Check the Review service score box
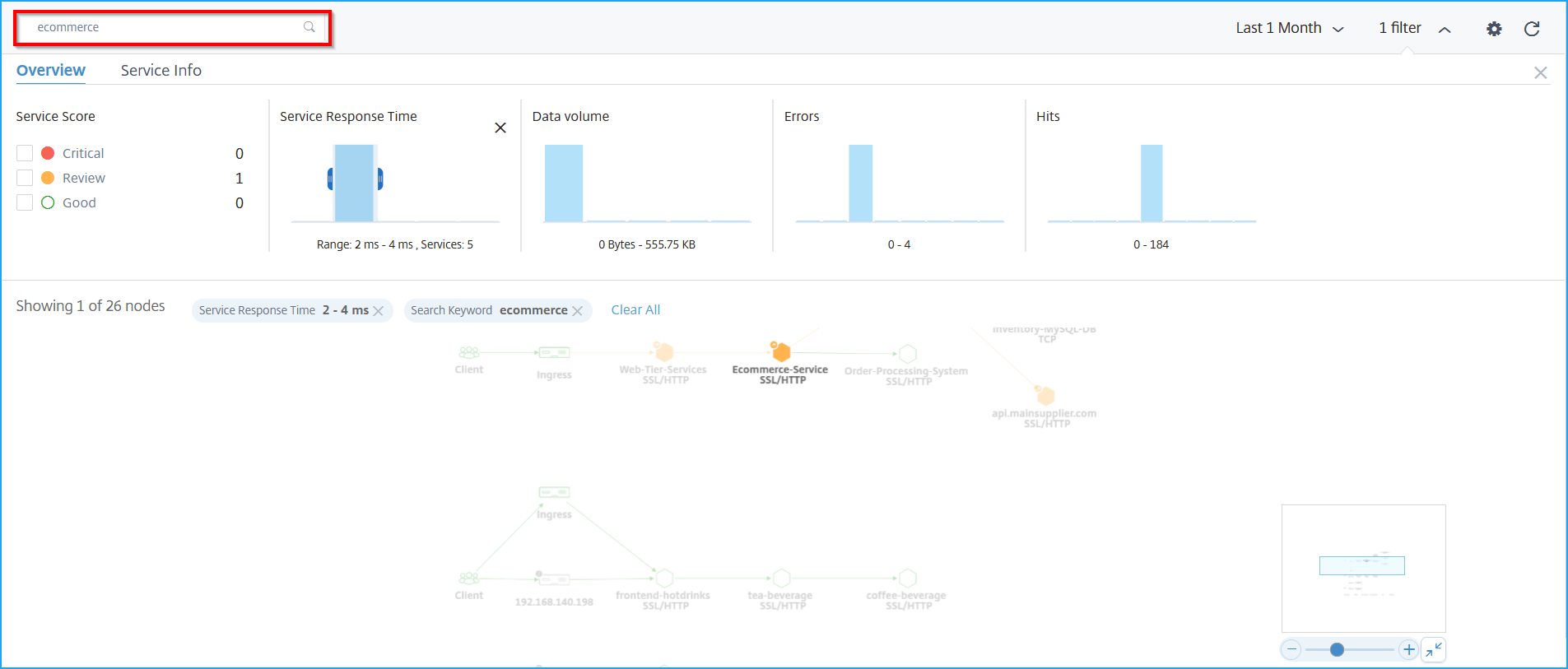 tap(25, 178)
